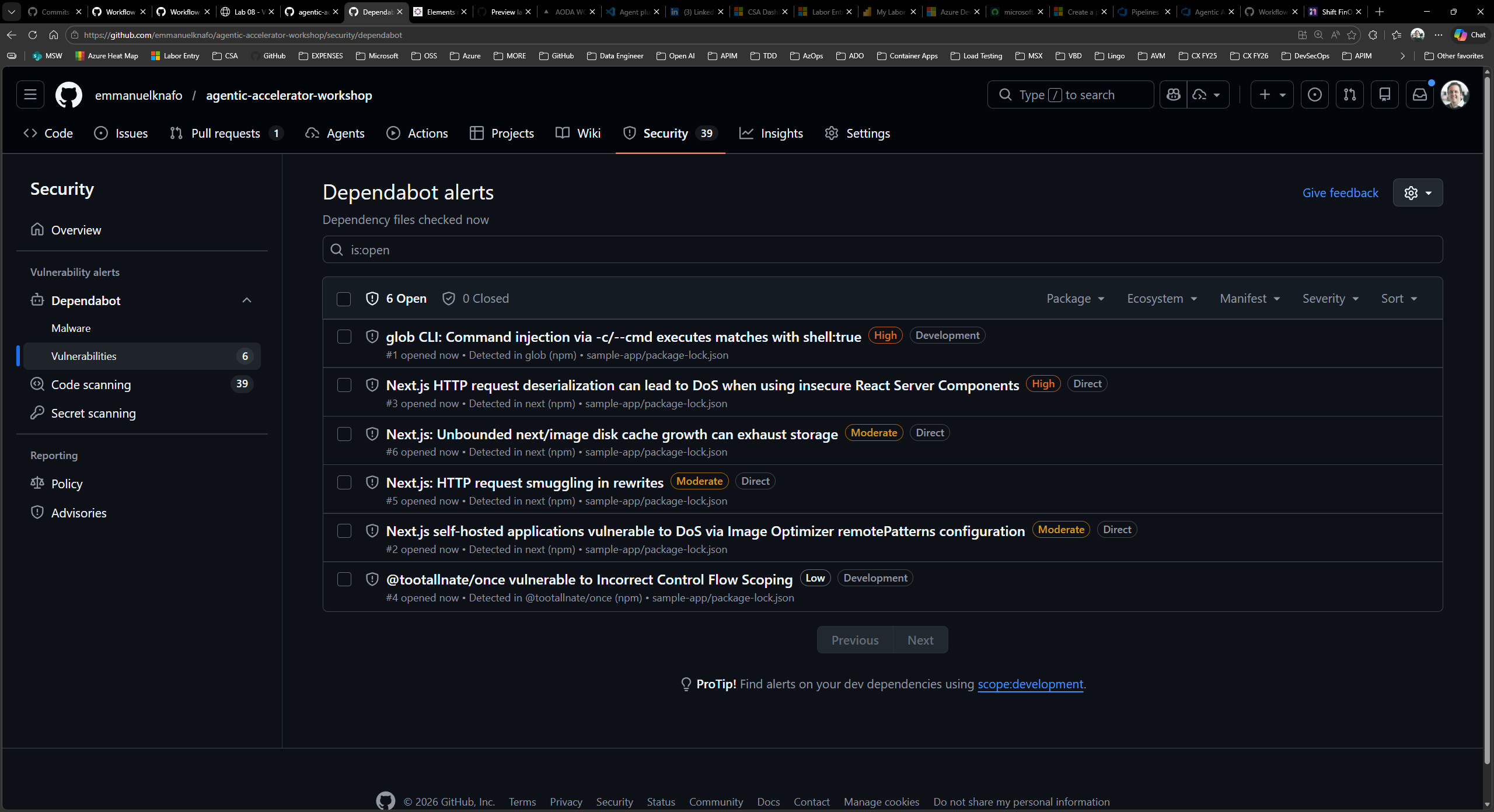
Task: Open the Sort dropdown
Action: pos(1399,298)
